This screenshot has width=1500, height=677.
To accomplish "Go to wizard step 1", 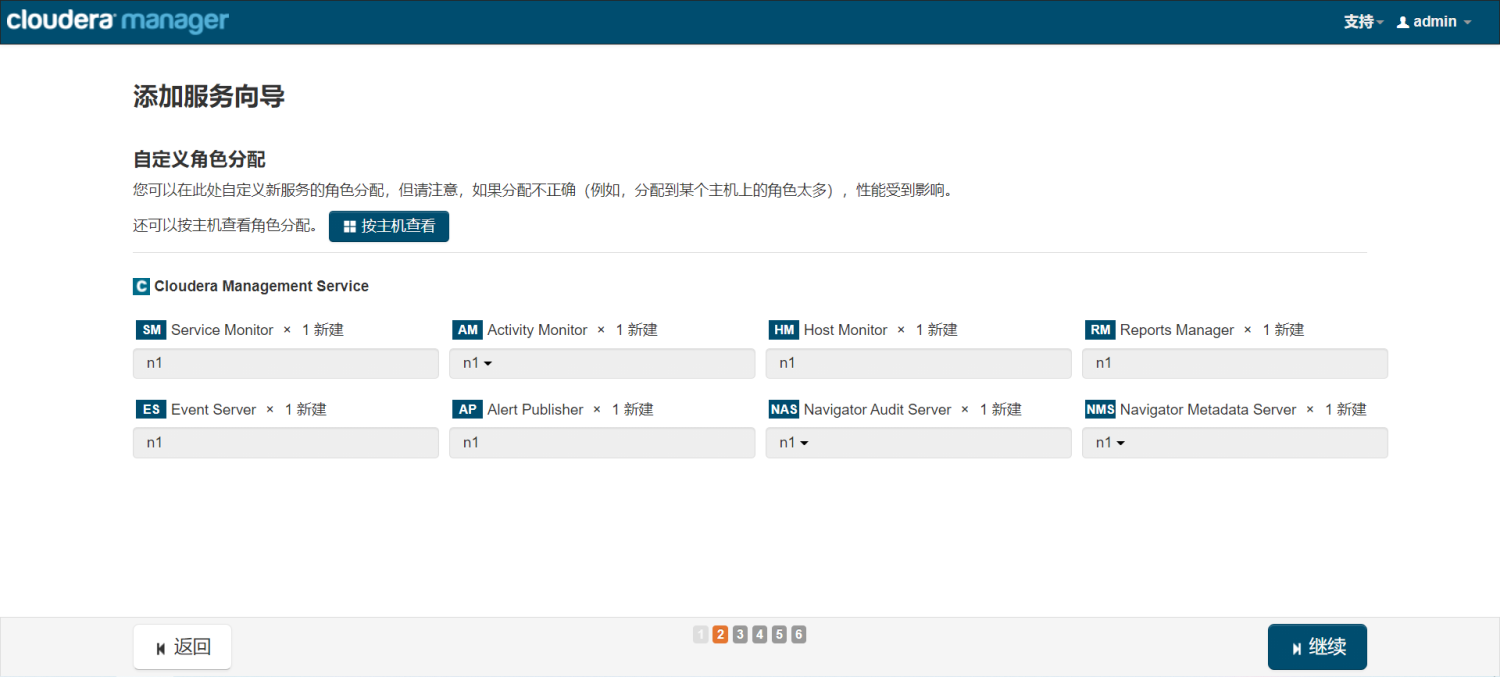I will 701,634.
